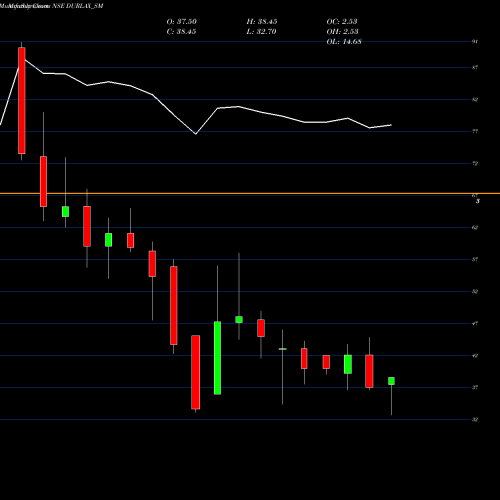Click the 'OH: 2.53' value
Viewport: 500px width, 500px height.
pyautogui.click(x=342, y=31)
